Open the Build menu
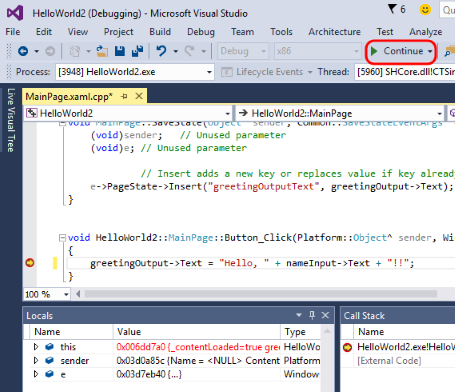 click(160, 32)
